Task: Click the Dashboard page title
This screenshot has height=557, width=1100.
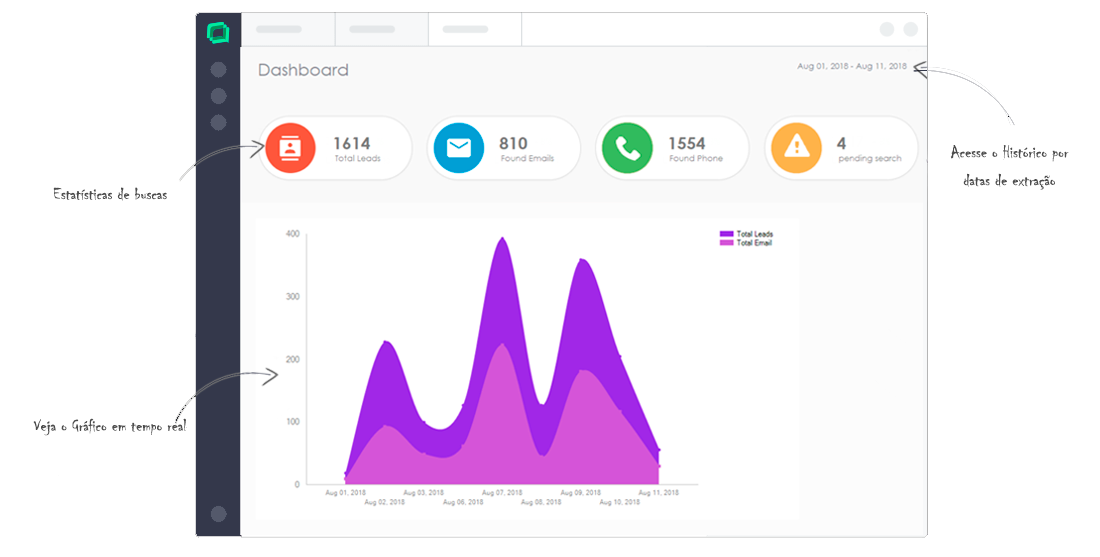Action: click(303, 70)
